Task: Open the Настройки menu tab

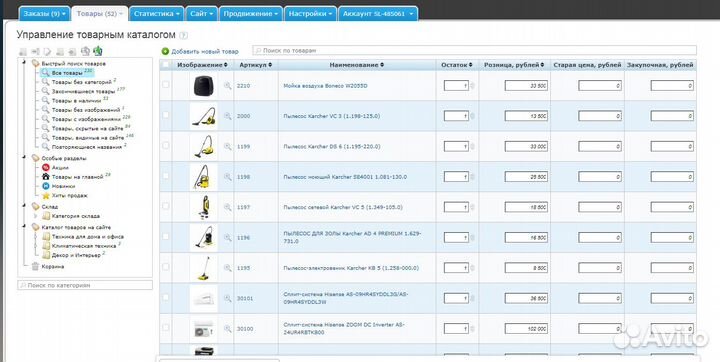Action: pyautogui.click(x=310, y=14)
